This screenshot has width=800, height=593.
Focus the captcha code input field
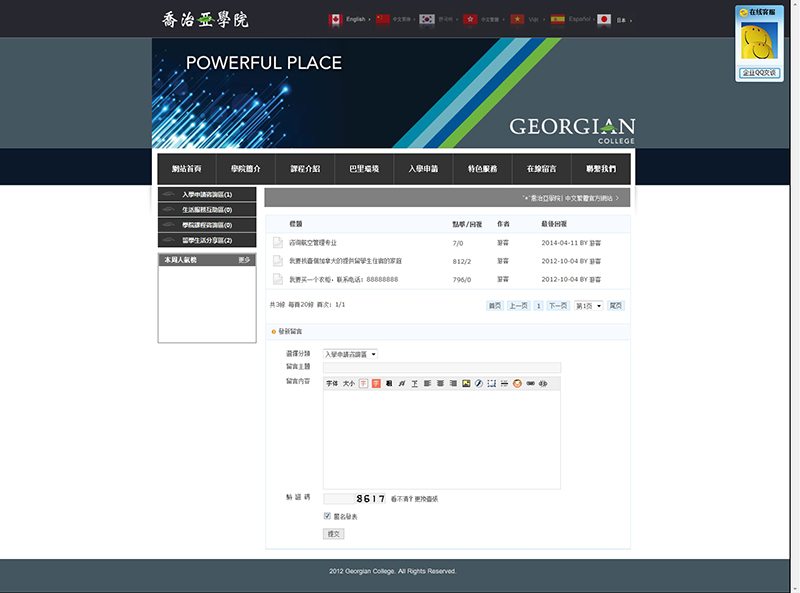(339, 499)
